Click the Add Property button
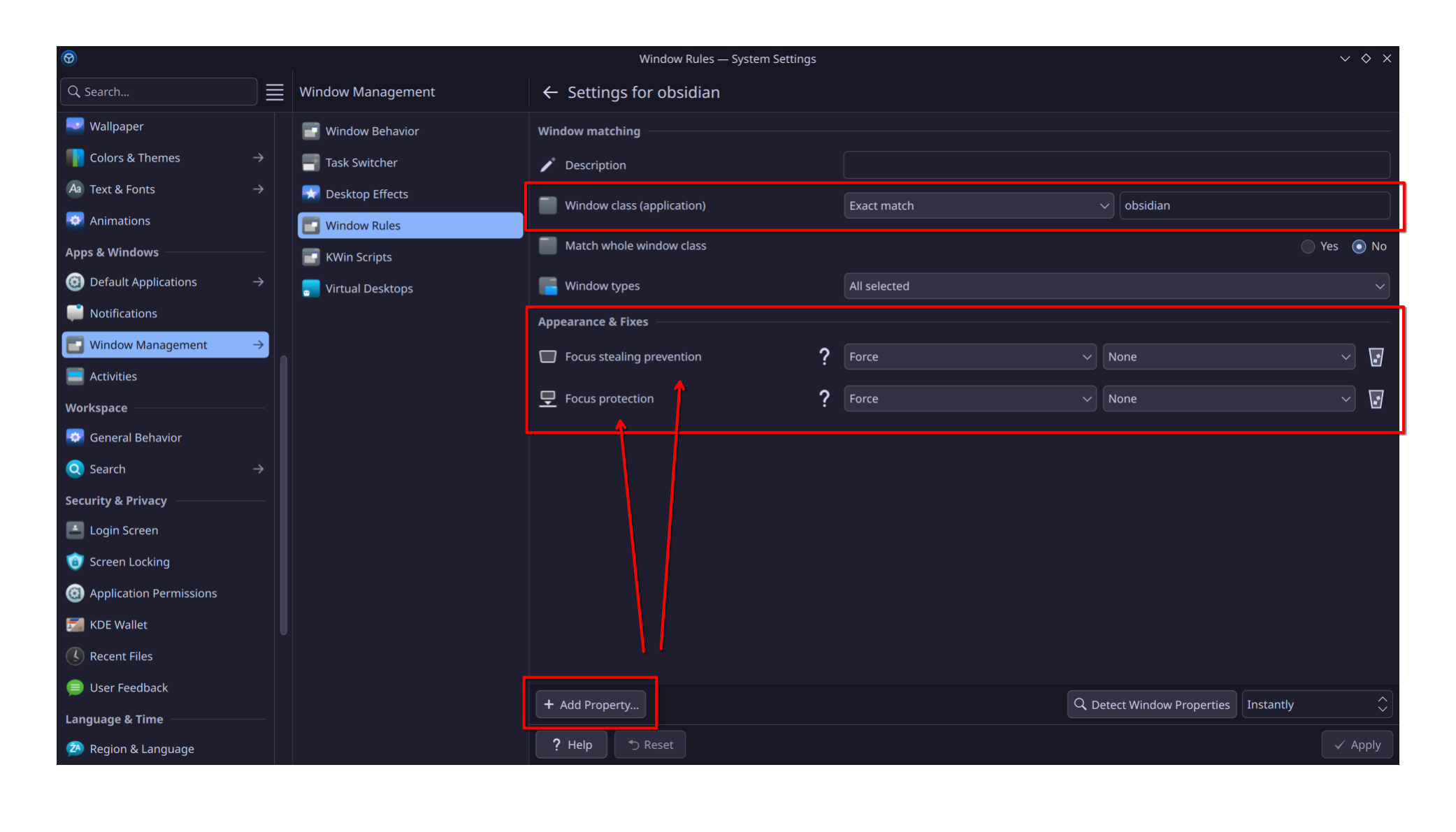The width and height of the screenshot is (1456, 832). (591, 704)
